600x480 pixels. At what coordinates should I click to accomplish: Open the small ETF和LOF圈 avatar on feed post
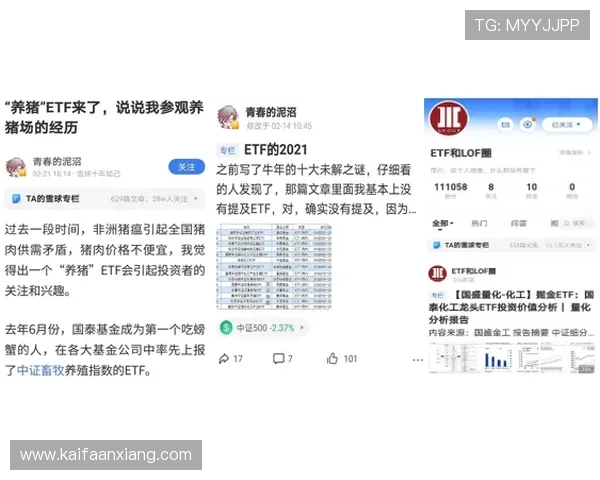tap(437, 273)
